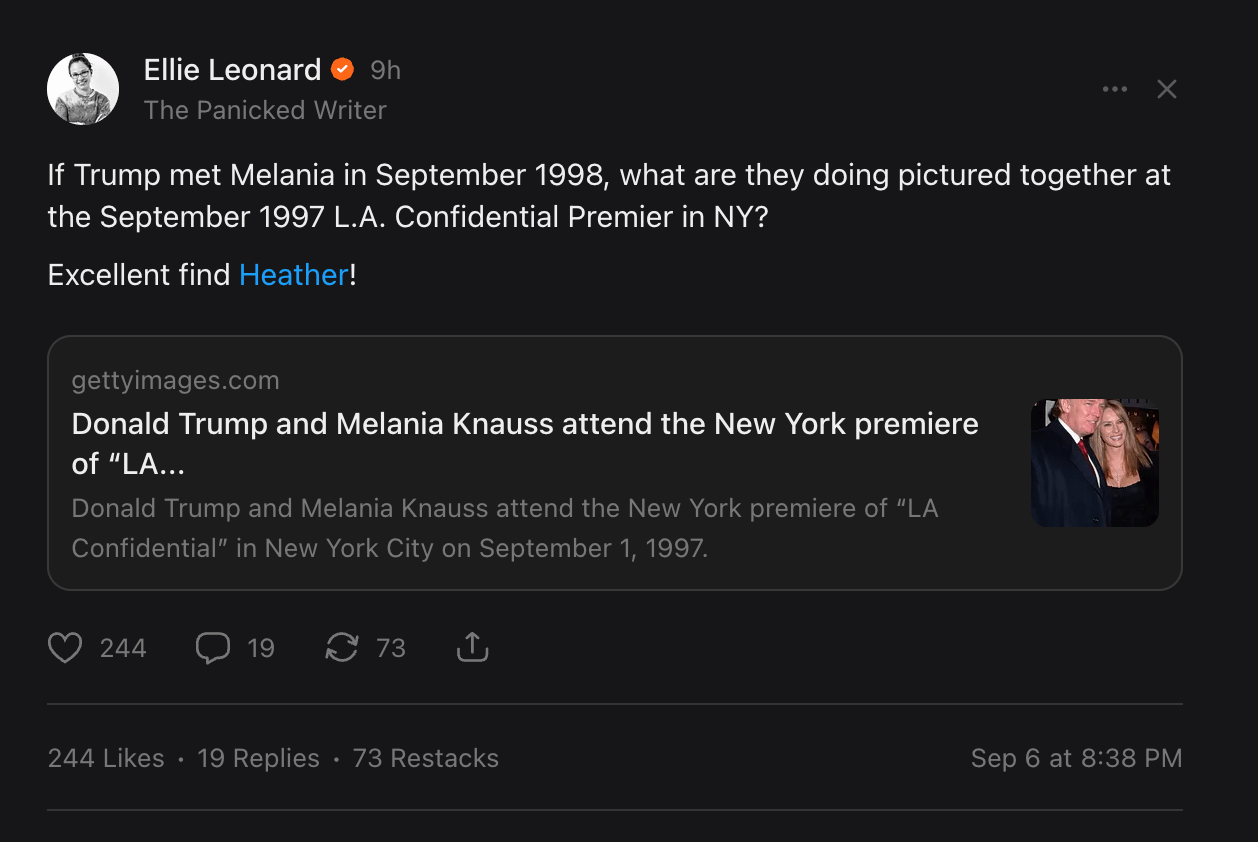
Task: Restack the post using the arrows icon
Action: (x=342, y=648)
